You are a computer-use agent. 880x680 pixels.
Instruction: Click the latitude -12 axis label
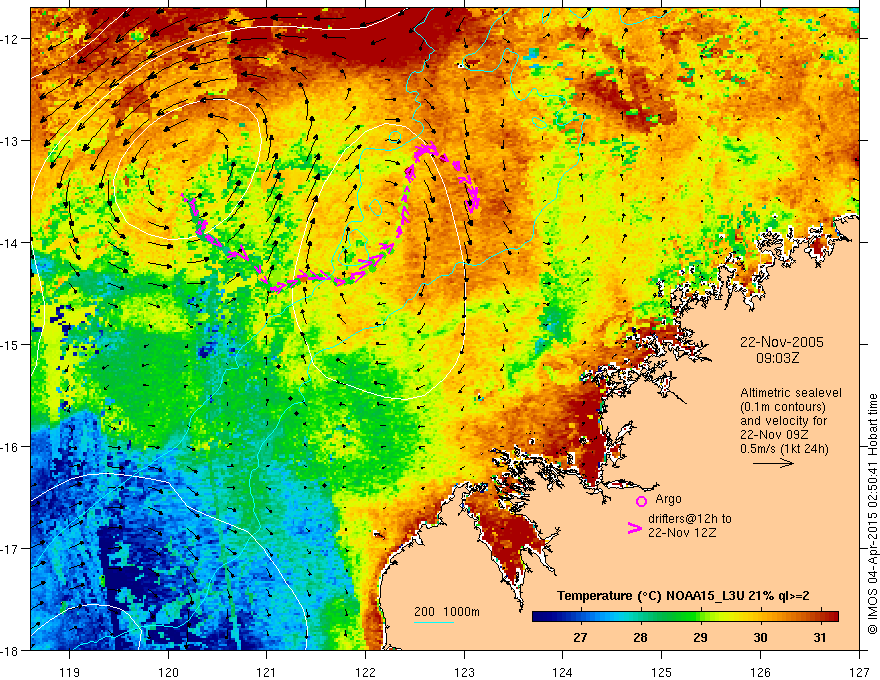[11, 39]
